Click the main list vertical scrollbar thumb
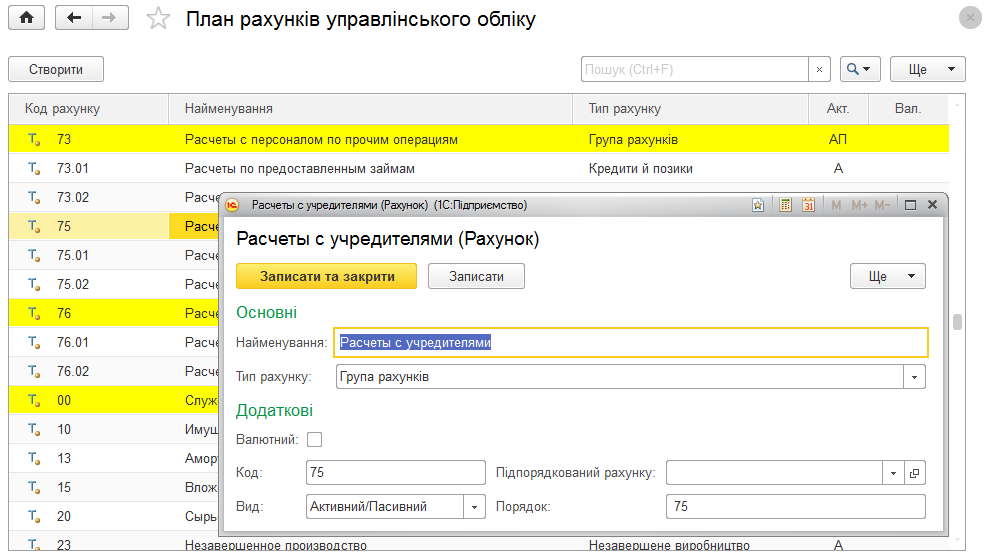Image resolution: width=984 pixels, height=553 pixels. [957, 321]
